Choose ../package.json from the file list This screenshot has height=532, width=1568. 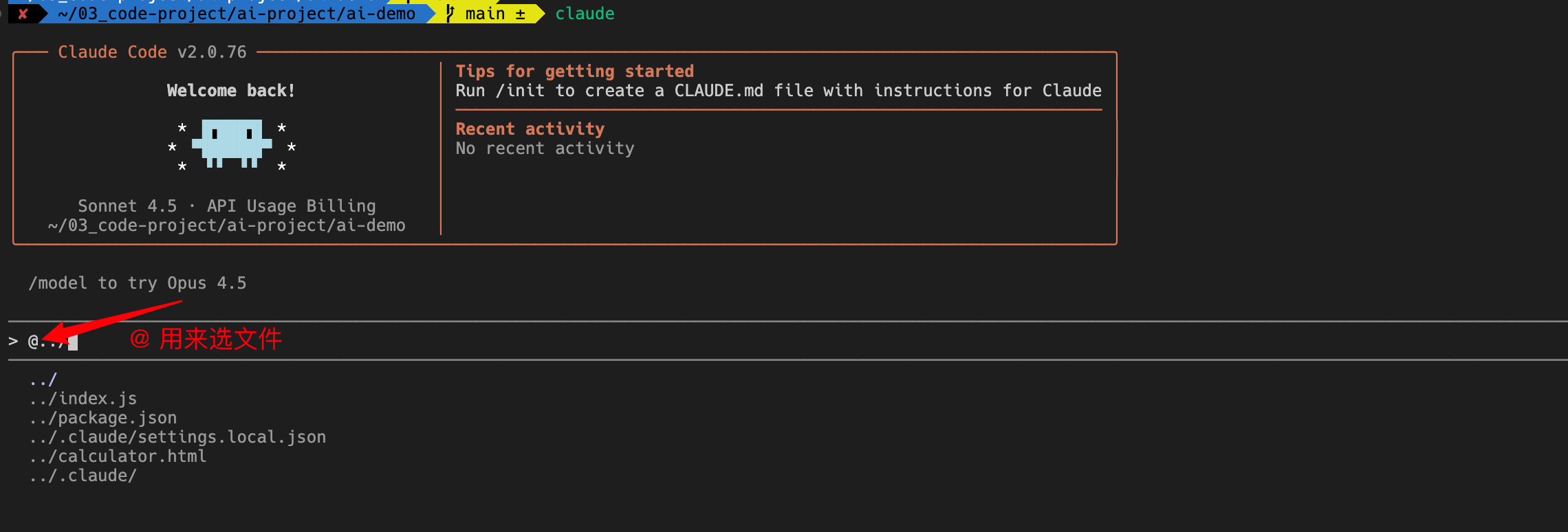pyautogui.click(x=103, y=418)
